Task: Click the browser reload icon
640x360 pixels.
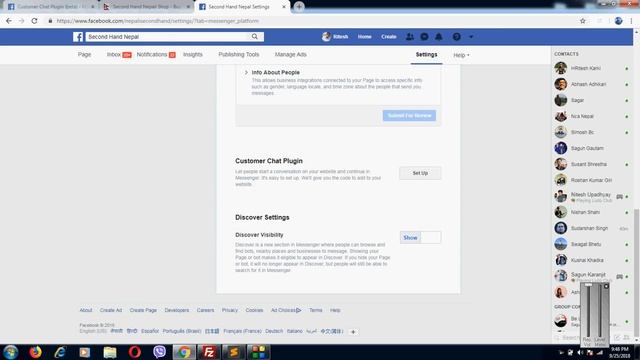Action: [x=34, y=21]
